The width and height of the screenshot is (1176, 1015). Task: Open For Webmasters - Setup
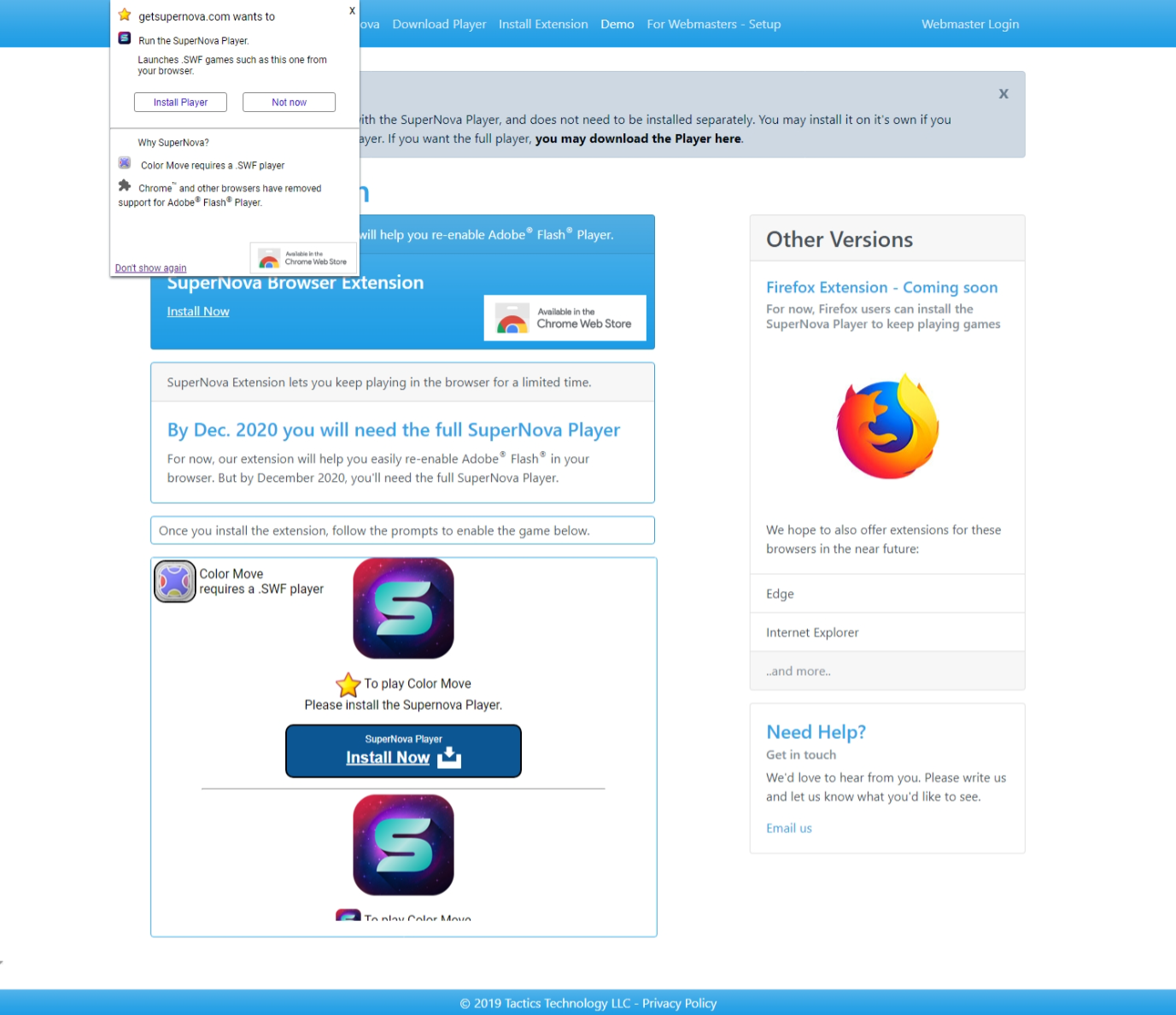click(714, 24)
